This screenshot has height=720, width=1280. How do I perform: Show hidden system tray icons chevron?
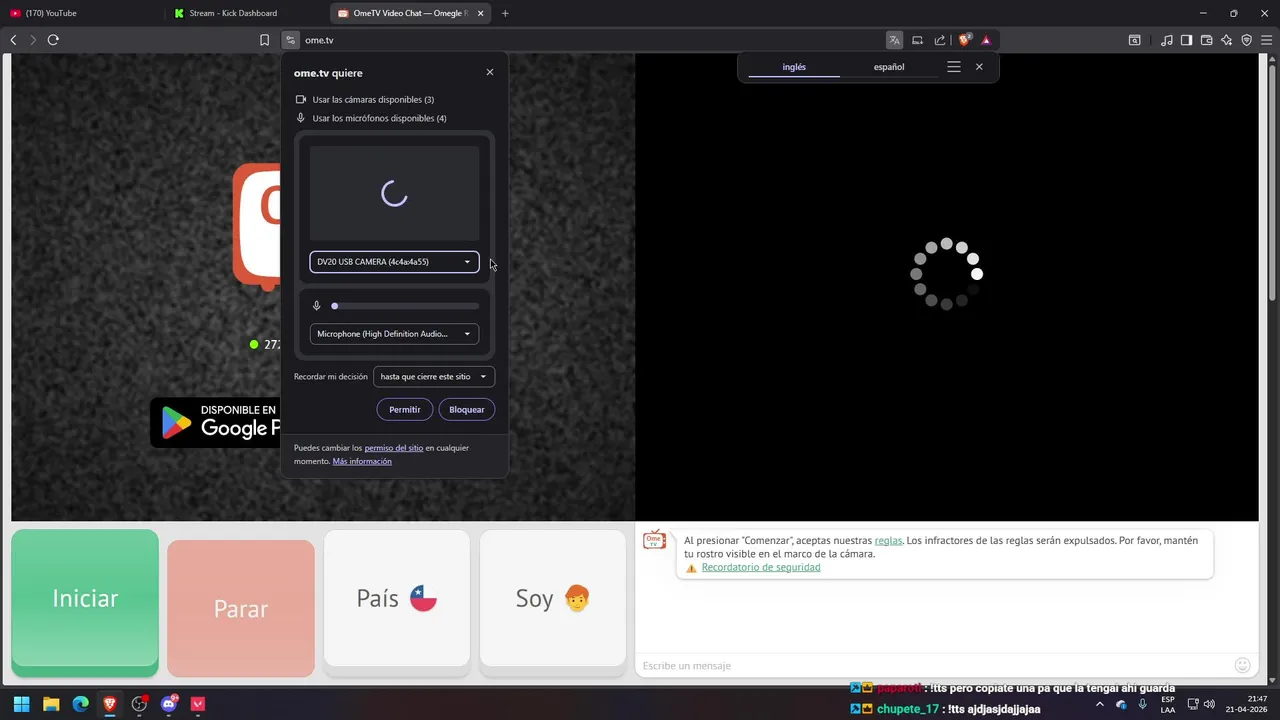pyautogui.click(x=1100, y=704)
